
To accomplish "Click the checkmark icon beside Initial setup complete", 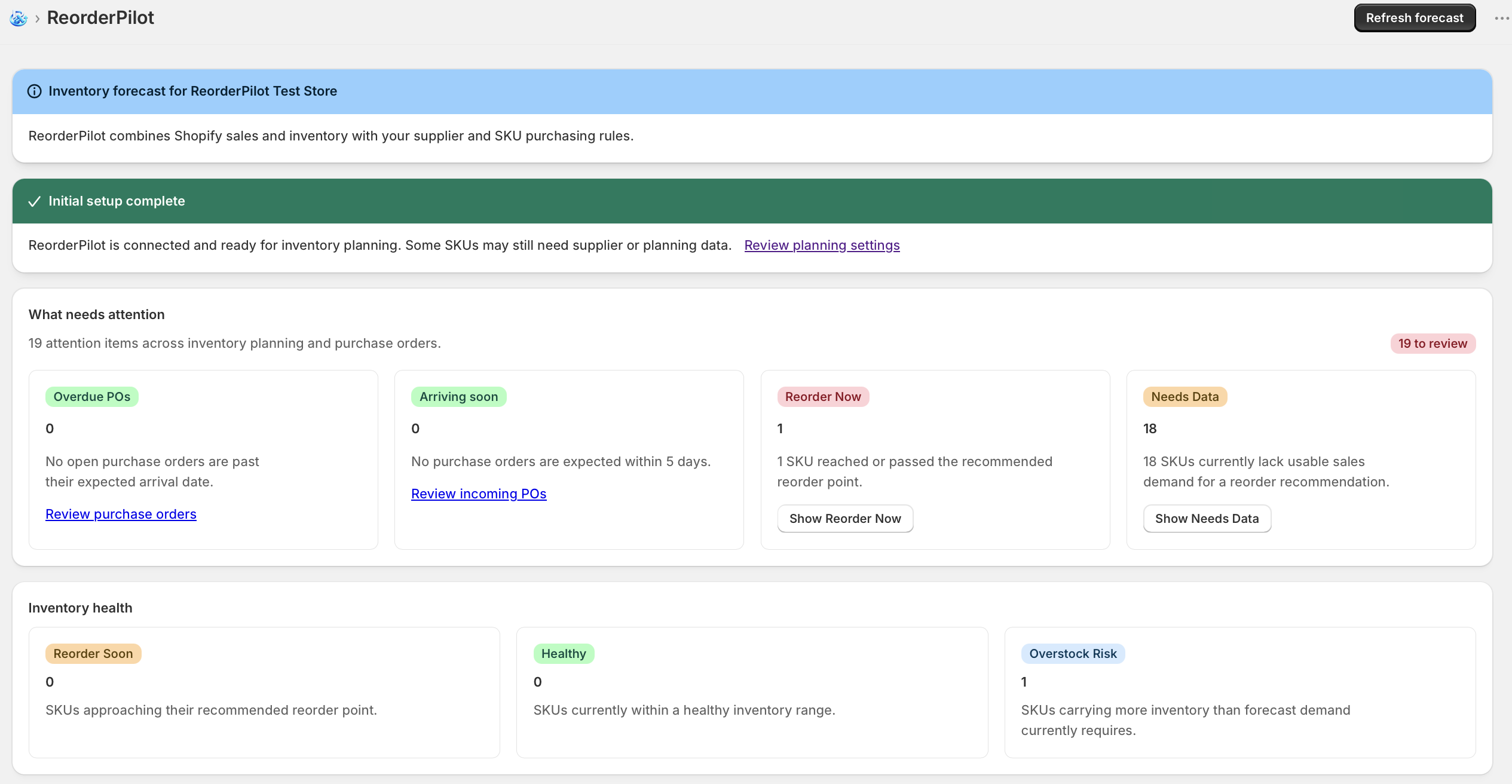I will click(35, 201).
